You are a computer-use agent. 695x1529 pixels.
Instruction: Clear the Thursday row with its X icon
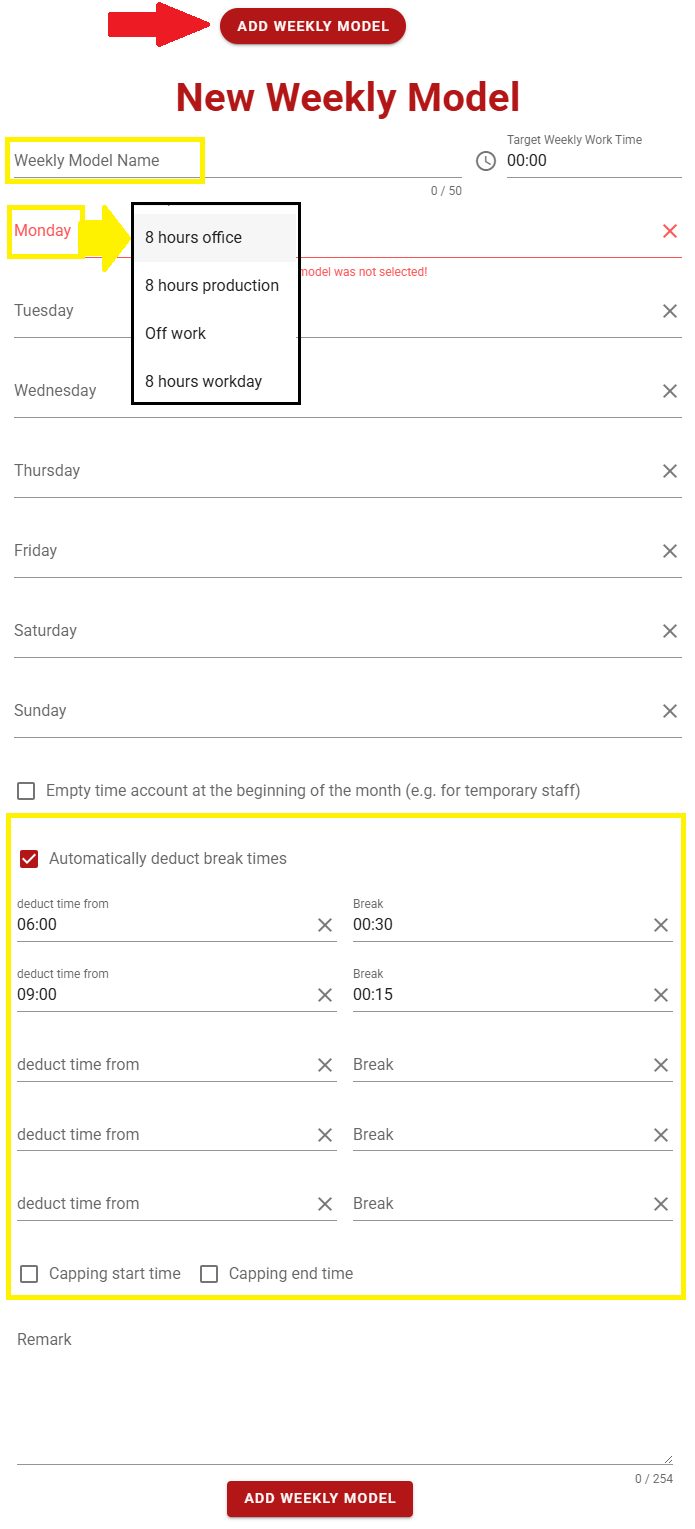tap(670, 471)
